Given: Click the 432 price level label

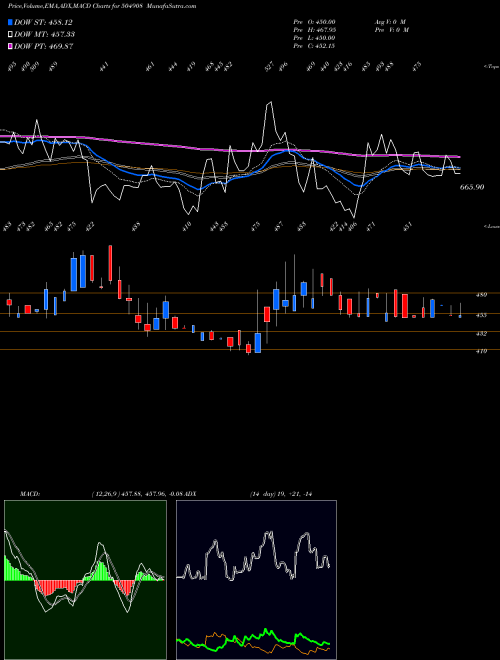Looking at the screenshot, I should click(481, 334).
